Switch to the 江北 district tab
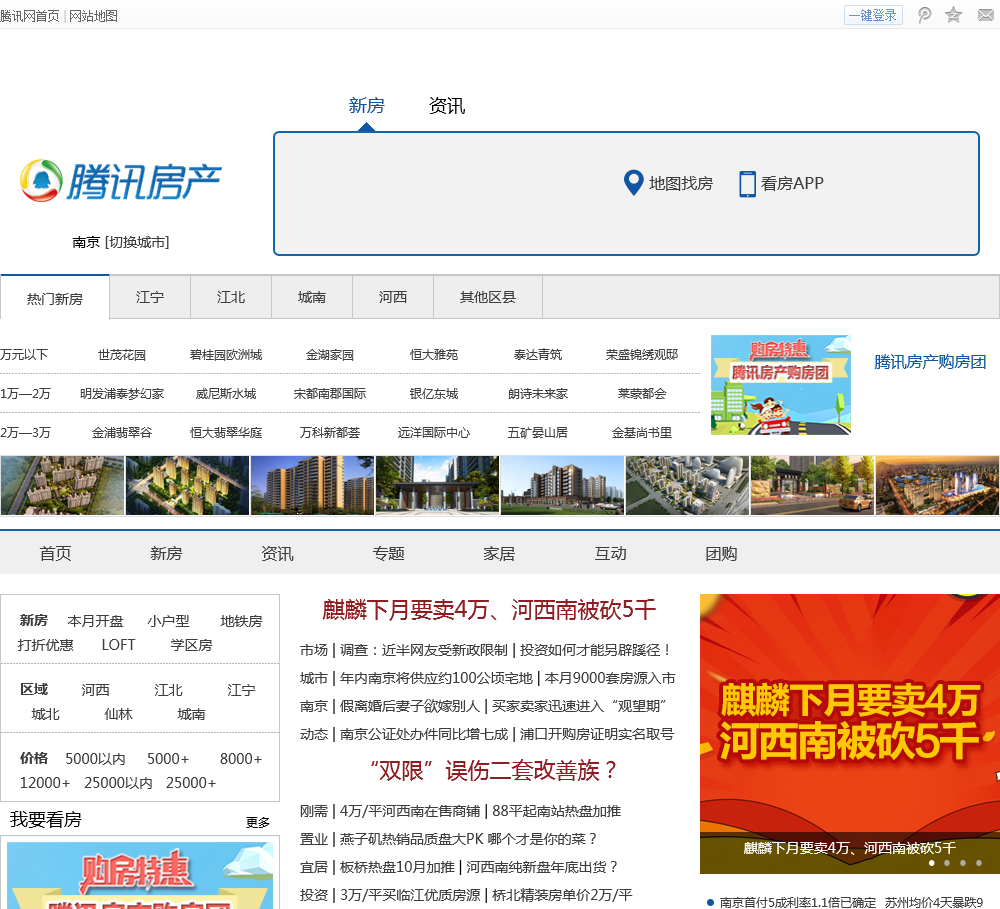 231,297
